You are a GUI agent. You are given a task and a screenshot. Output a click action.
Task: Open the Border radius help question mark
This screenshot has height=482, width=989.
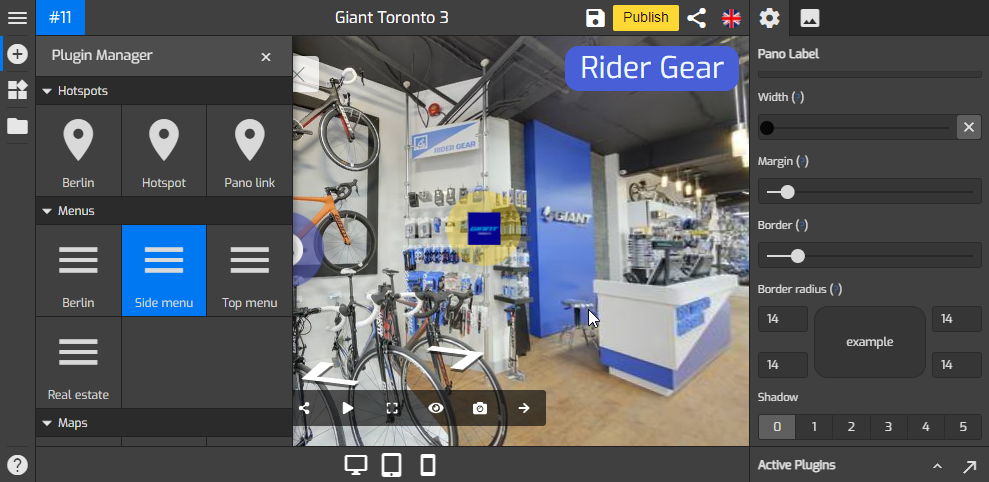[x=836, y=290]
